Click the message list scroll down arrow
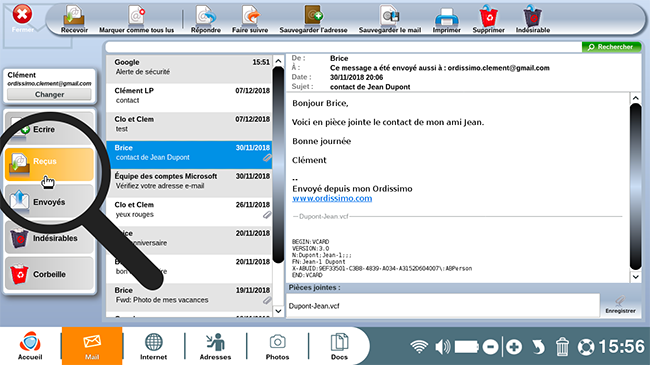650x365 pixels. pos(278,311)
